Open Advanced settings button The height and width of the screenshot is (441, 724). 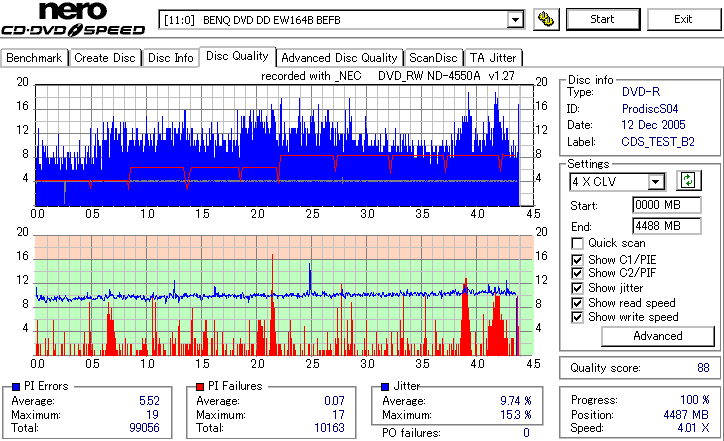point(658,336)
